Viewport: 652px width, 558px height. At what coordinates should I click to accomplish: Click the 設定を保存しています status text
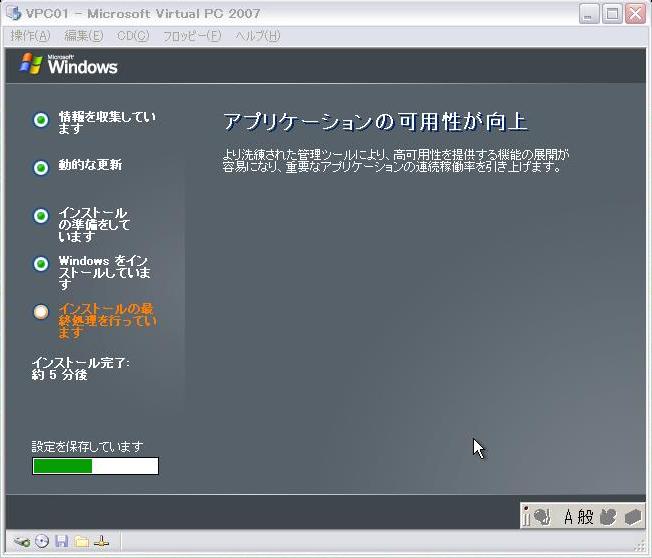87,447
